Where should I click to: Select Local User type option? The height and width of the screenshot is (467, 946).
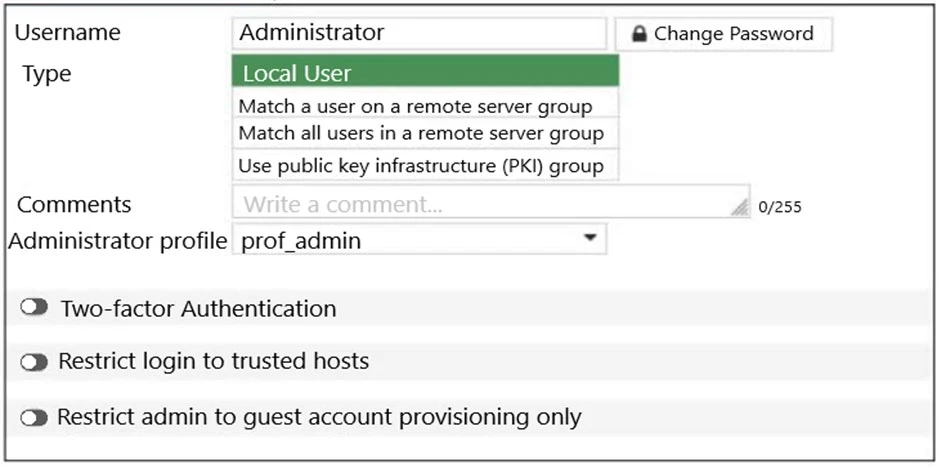425,73
